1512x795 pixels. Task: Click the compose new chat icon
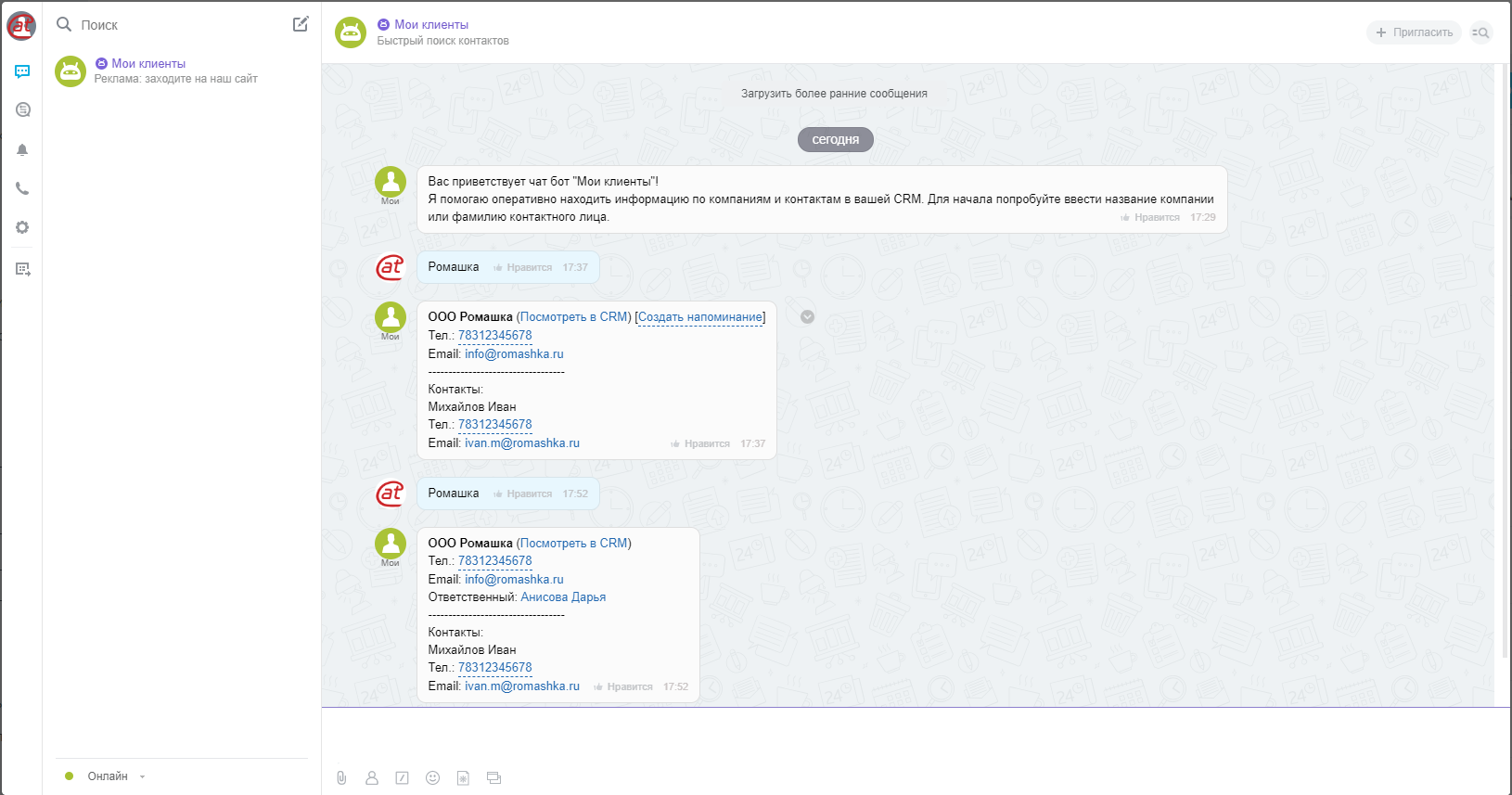(301, 24)
